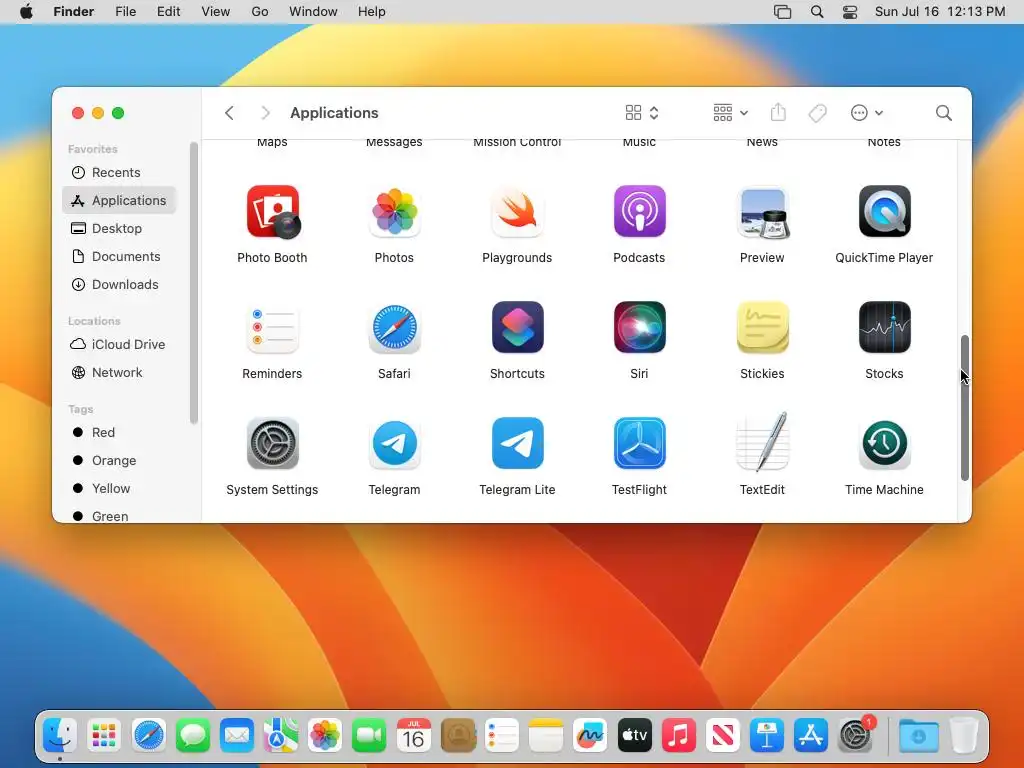Screen dimensions: 1024x768
Task: Open Freeform from the Dock
Action: pyautogui.click(x=590, y=736)
